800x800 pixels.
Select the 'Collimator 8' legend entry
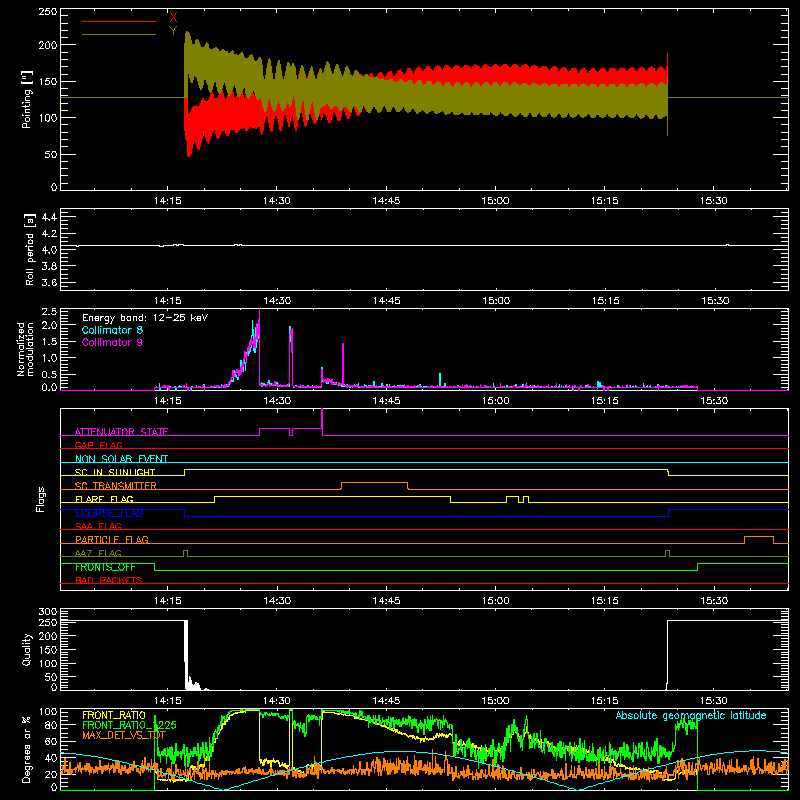[x=112, y=330]
